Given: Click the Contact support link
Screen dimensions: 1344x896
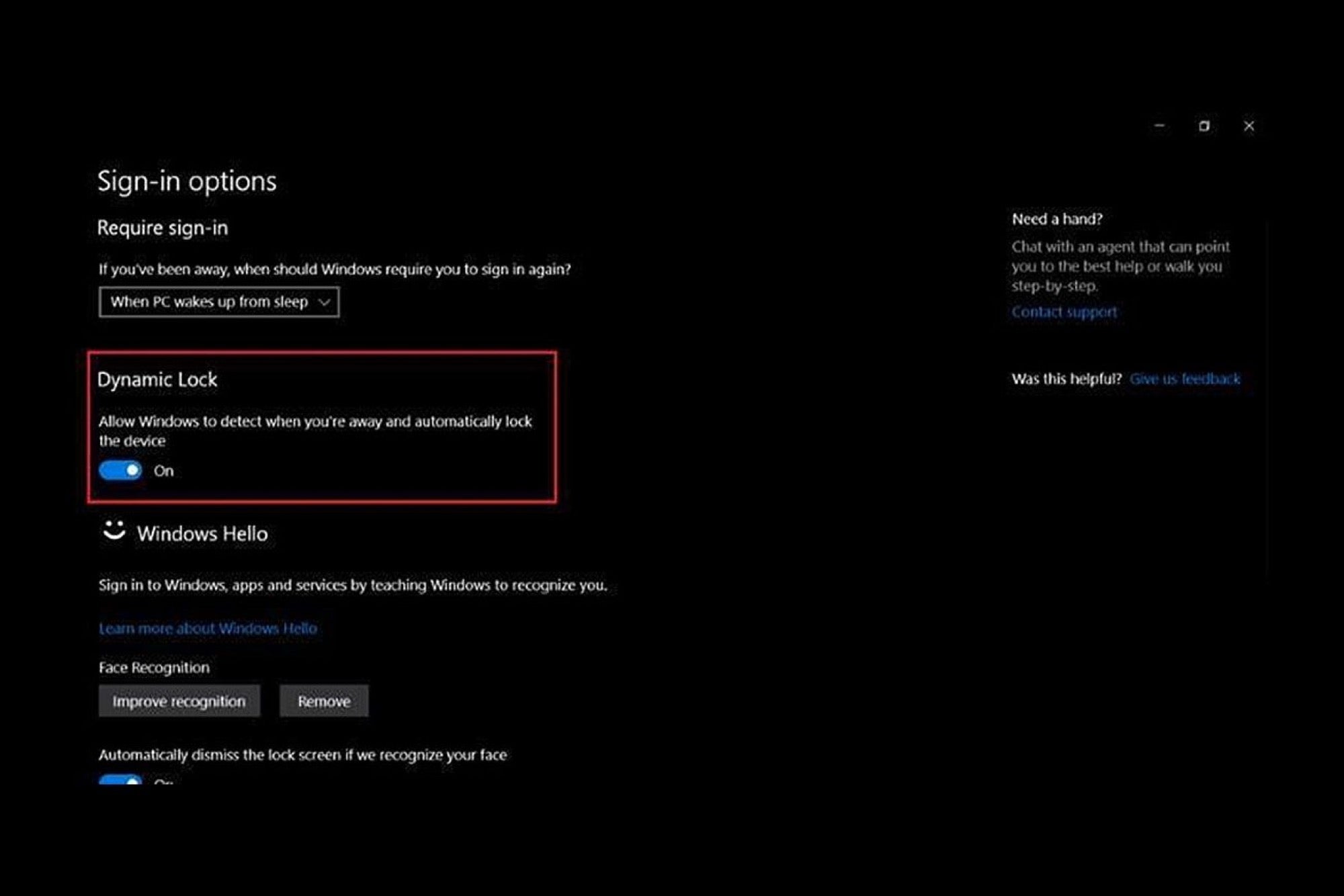Looking at the screenshot, I should pyautogui.click(x=1064, y=311).
